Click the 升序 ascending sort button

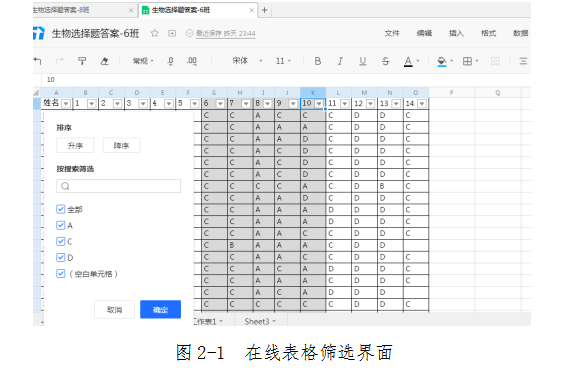[x=75, y=145]
